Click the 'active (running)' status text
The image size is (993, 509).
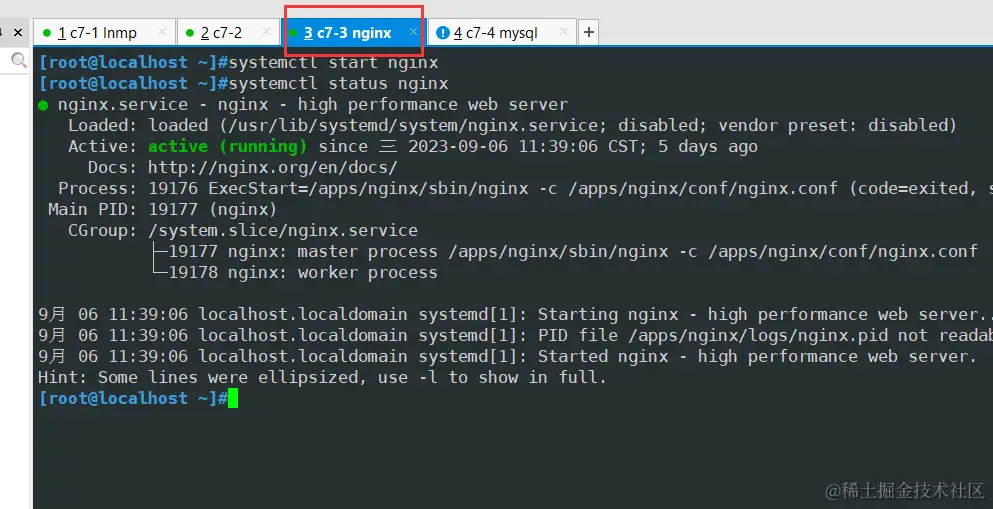pos(227,146)
